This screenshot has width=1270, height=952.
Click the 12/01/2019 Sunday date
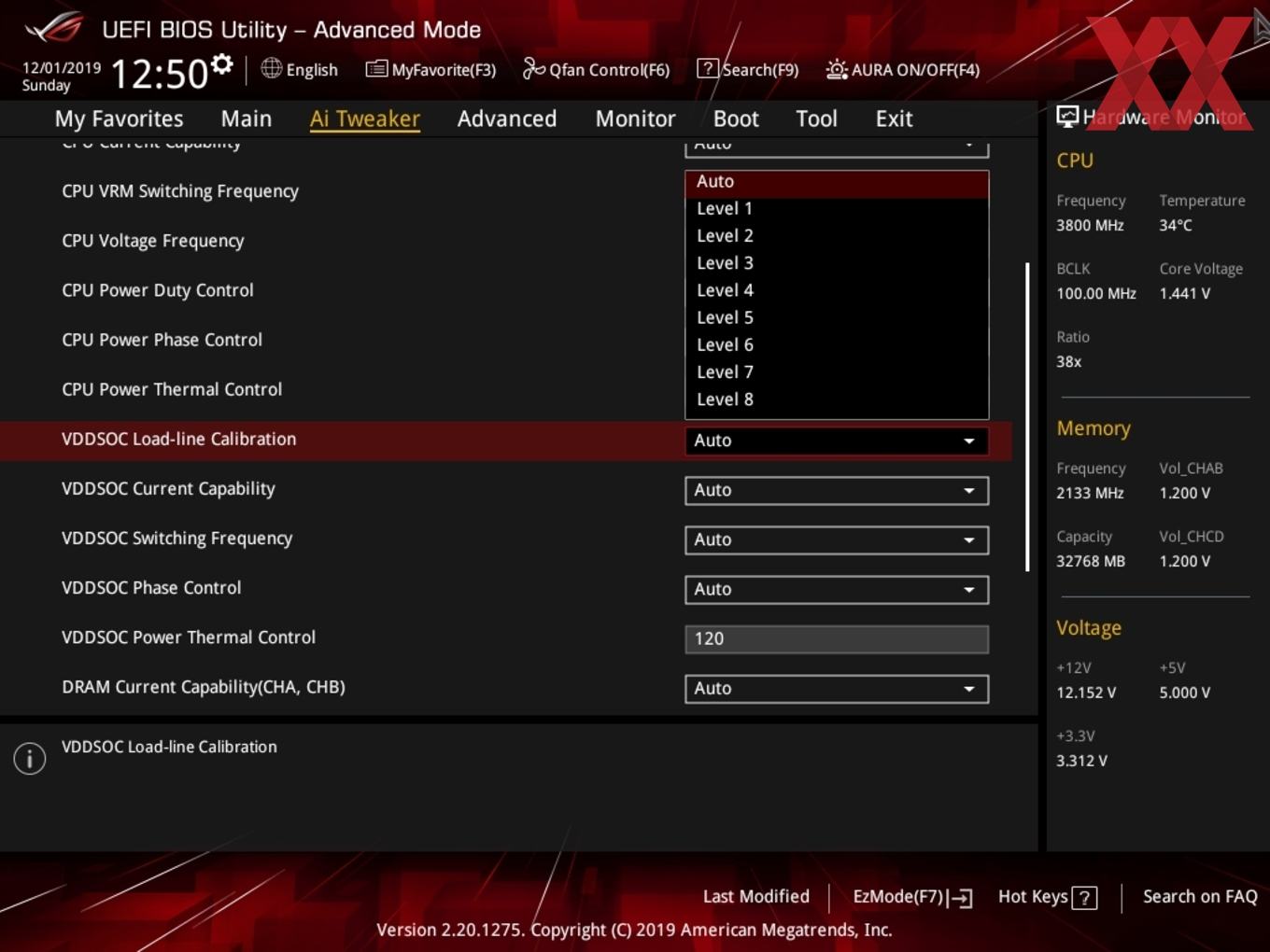[x=61, y=77]
